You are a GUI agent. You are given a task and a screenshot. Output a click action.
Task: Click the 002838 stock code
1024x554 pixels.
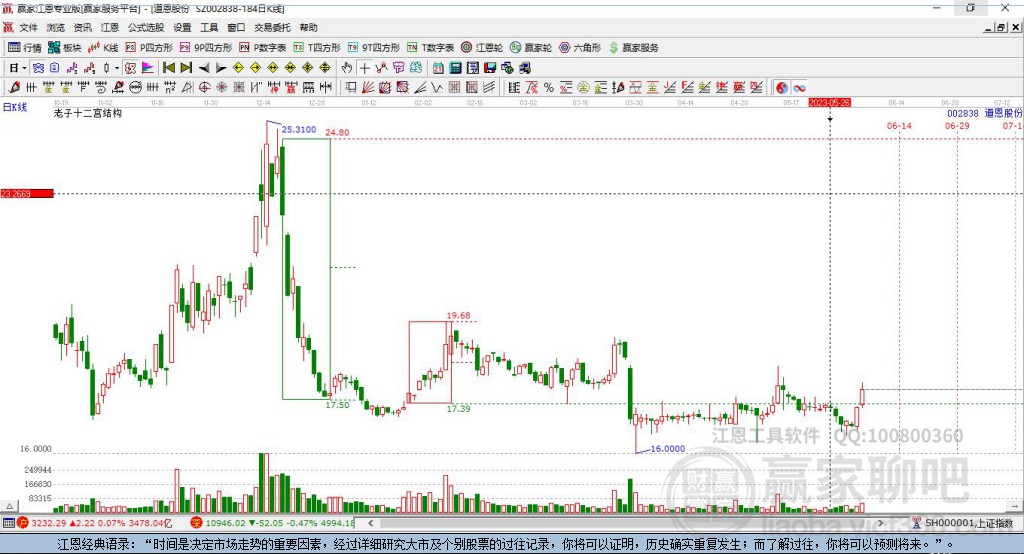(963, 113)
